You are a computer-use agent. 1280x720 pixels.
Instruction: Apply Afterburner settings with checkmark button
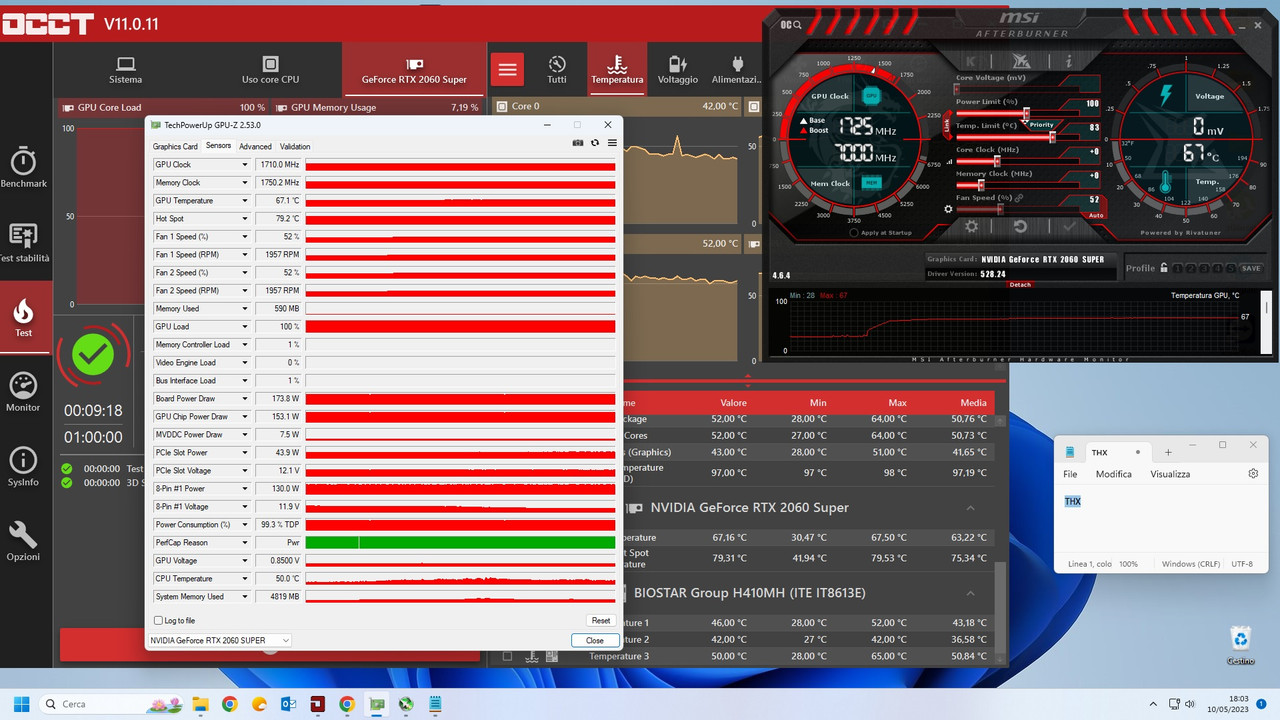(x=1068, y=227)
